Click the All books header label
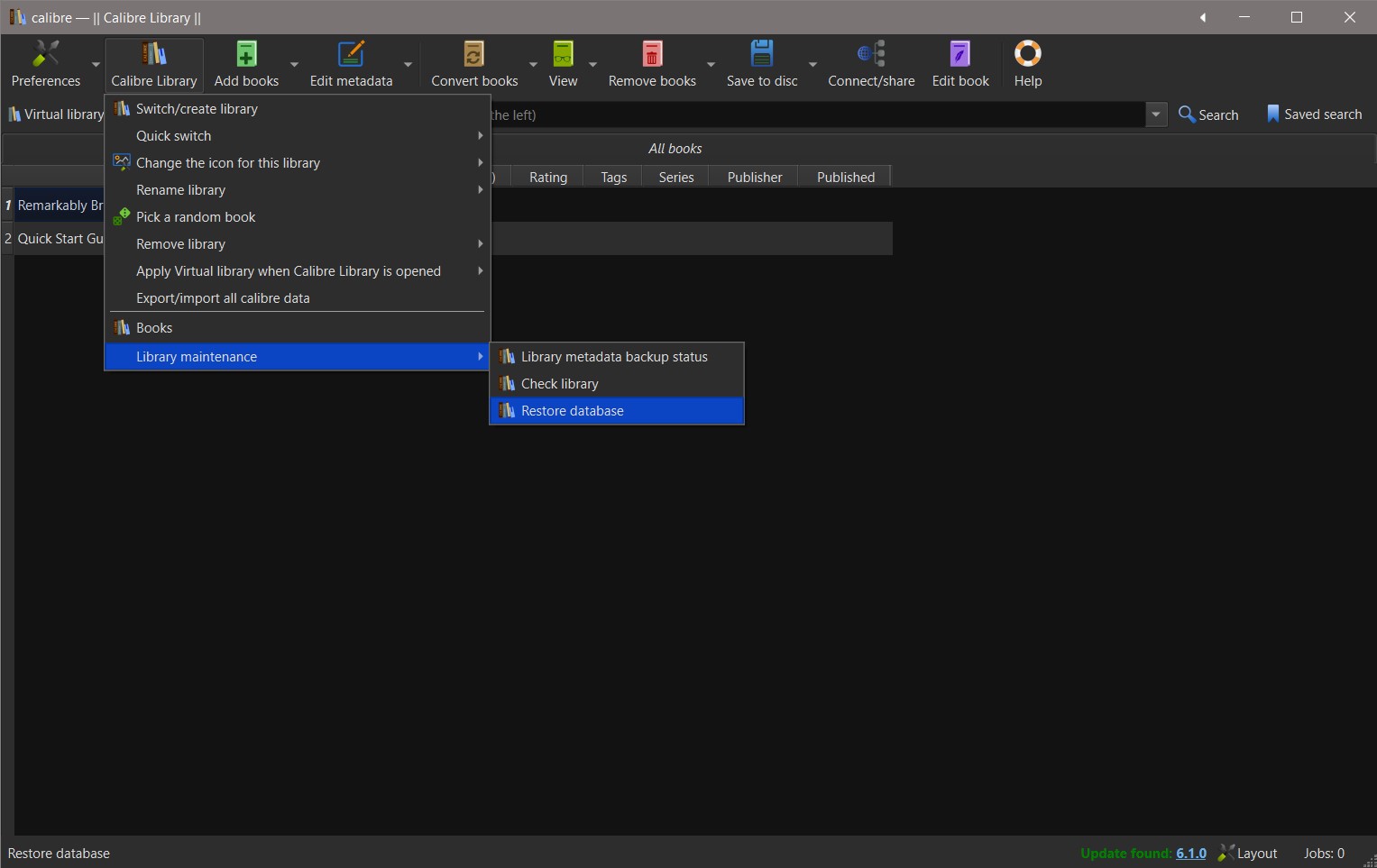 pyautogui.click(x=675, y=149)
